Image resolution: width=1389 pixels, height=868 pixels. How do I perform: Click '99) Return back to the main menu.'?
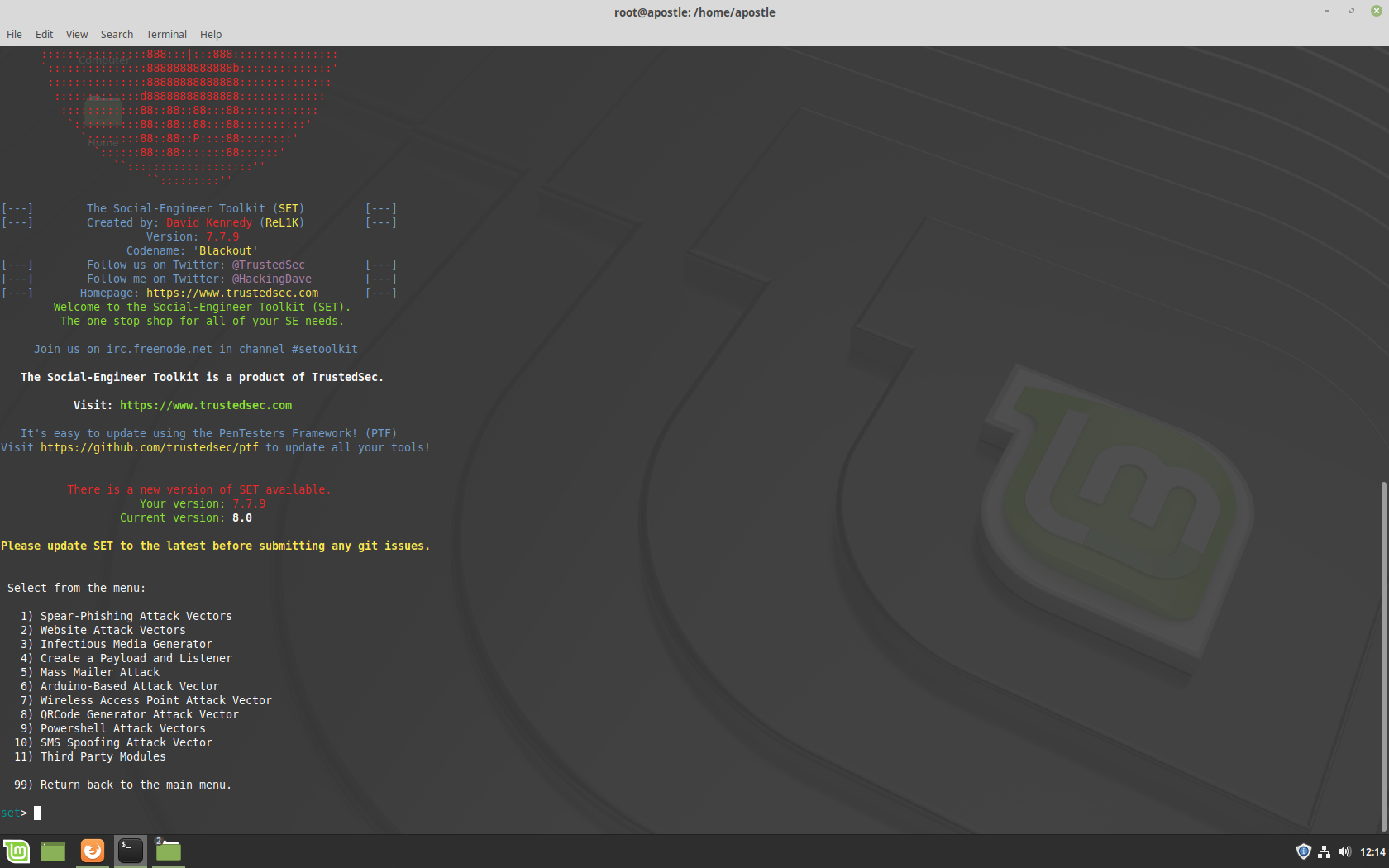[x=123, y=785]
